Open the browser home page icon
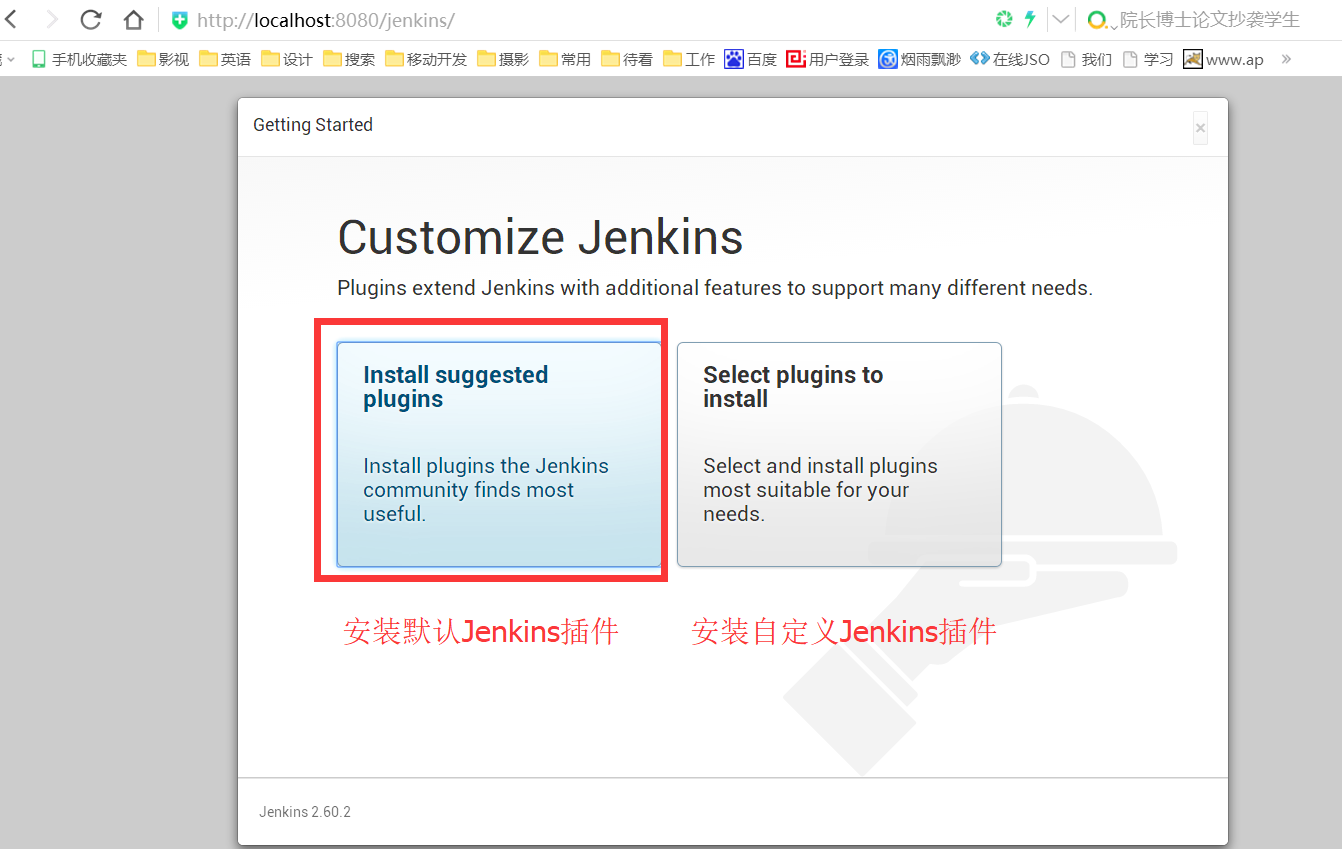Screen dimensions: 1342x849 [133, 19]
